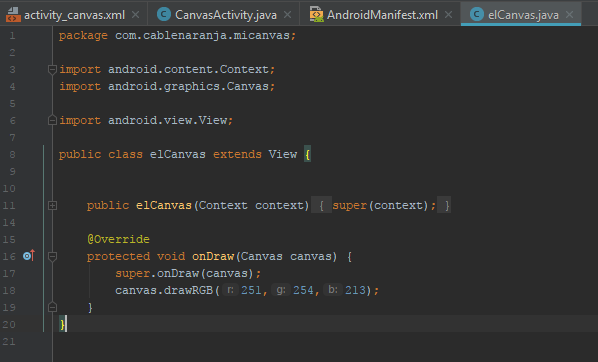Close the AndroidManifest.xml tab
The height and width of the screenshot is (362, 598).
point(448,15)
